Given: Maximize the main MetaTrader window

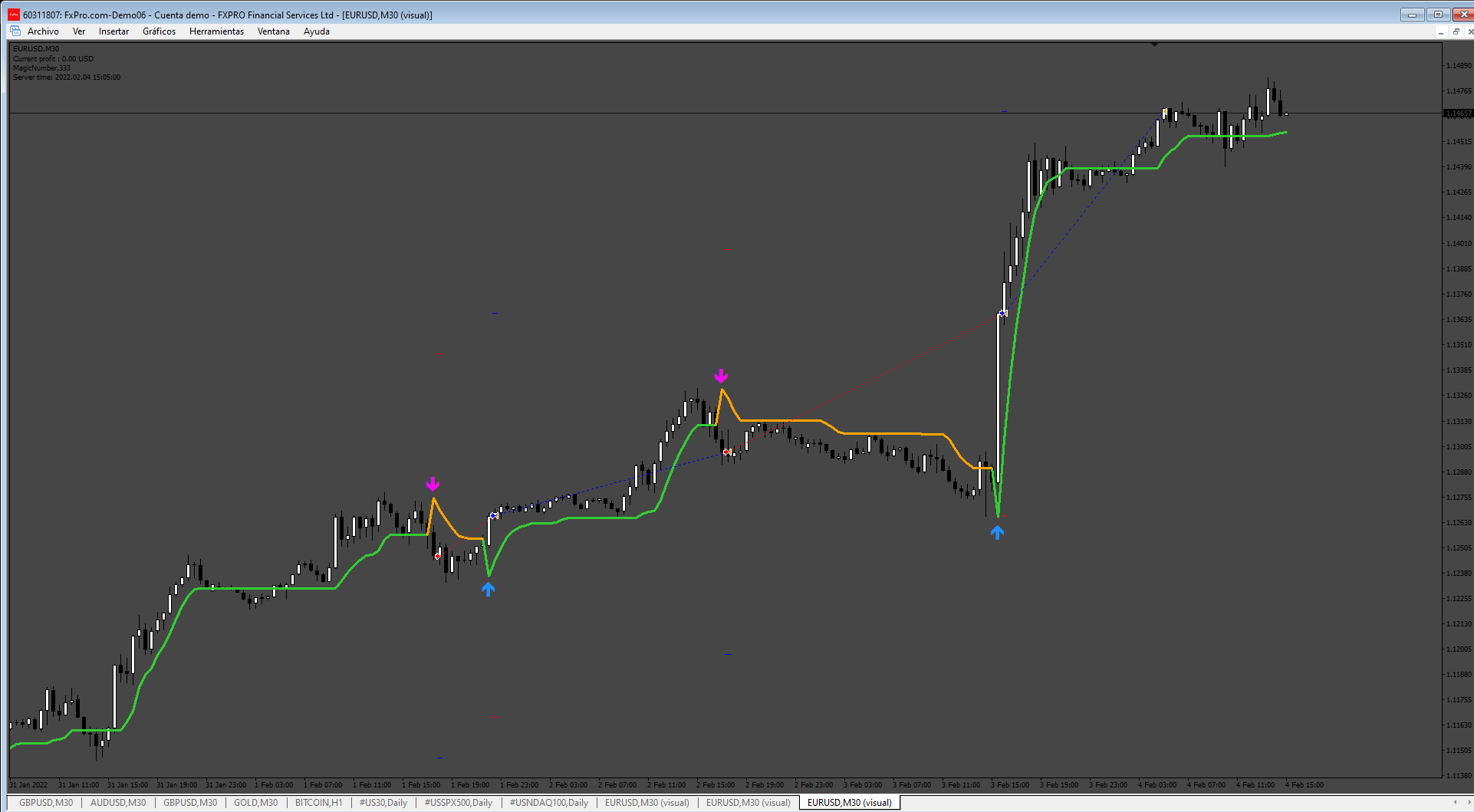Looking at the screenshot, I should (x=1438, y=15).
